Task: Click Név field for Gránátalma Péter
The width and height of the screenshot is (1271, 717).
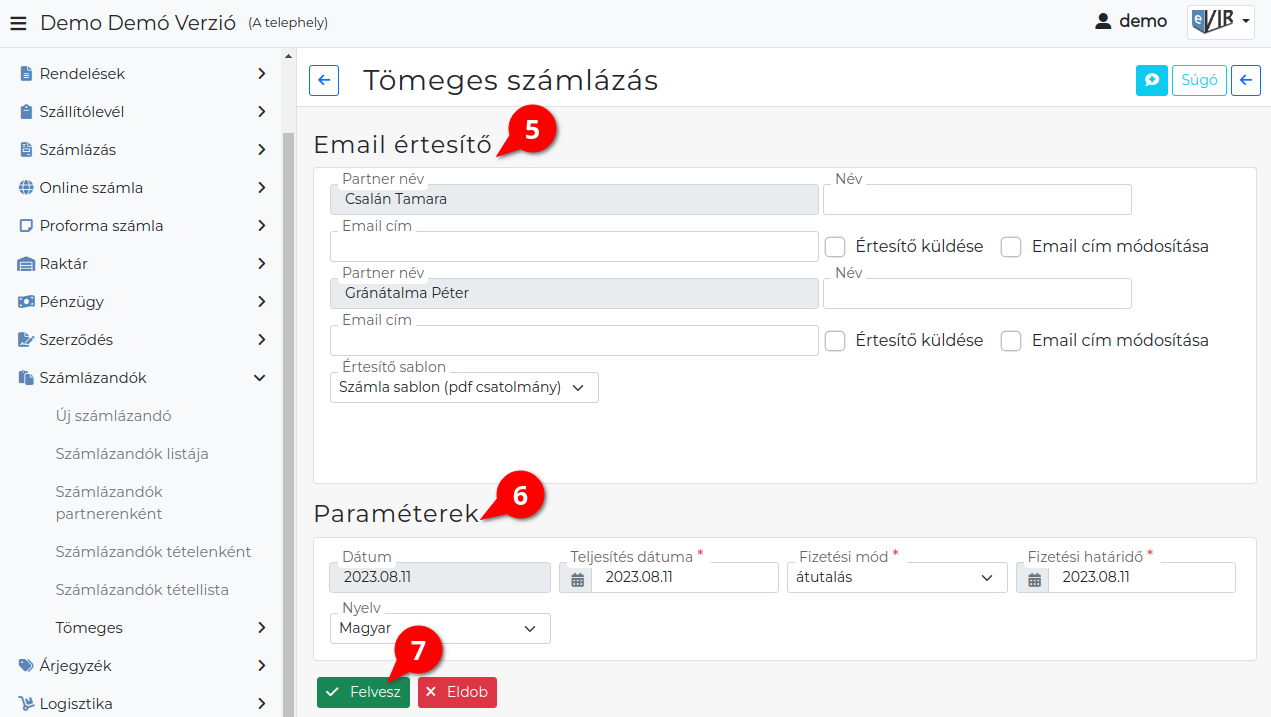Action: 977,293
